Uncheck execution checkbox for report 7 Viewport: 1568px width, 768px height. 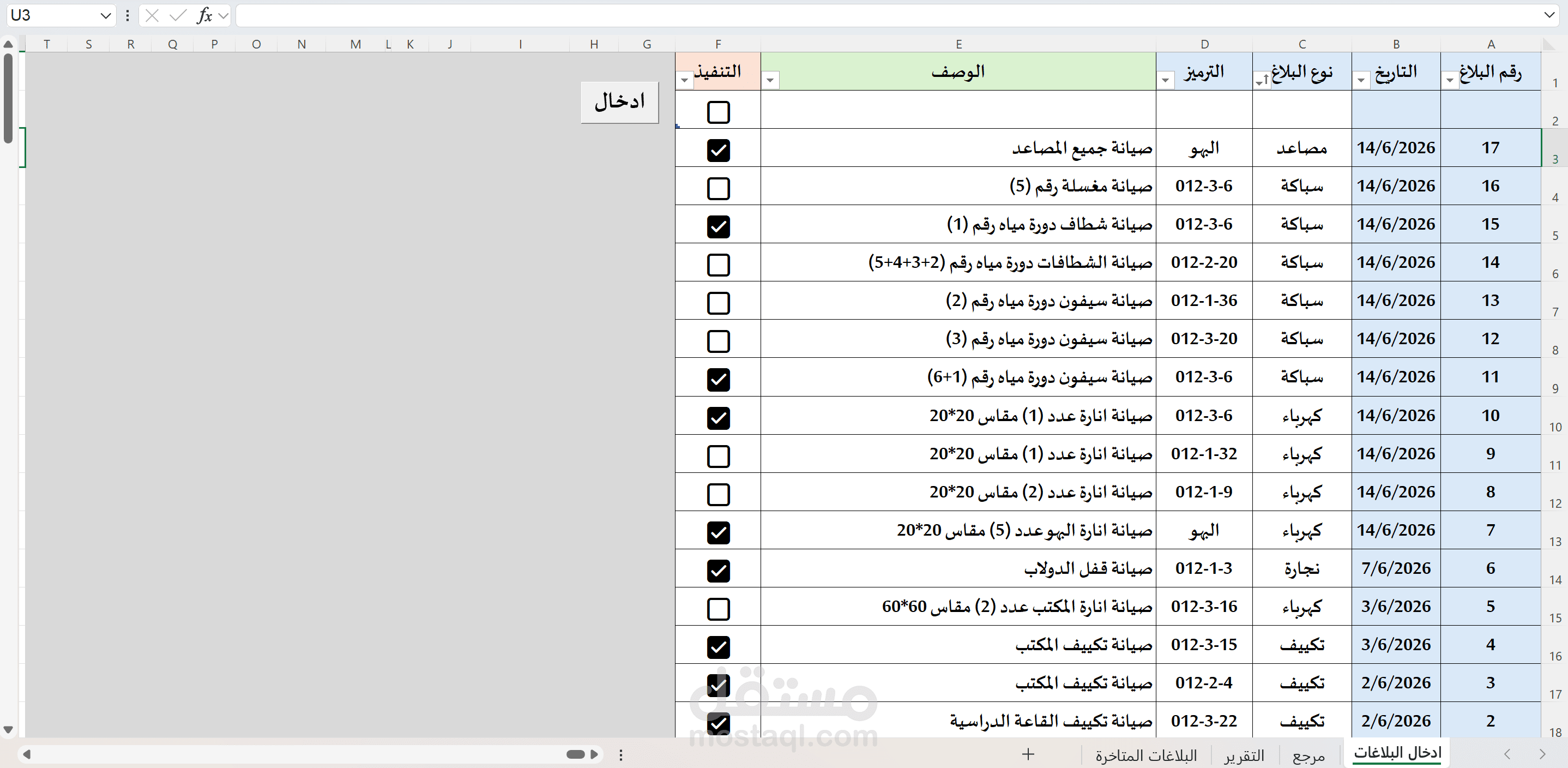click(x=718, y=532)
